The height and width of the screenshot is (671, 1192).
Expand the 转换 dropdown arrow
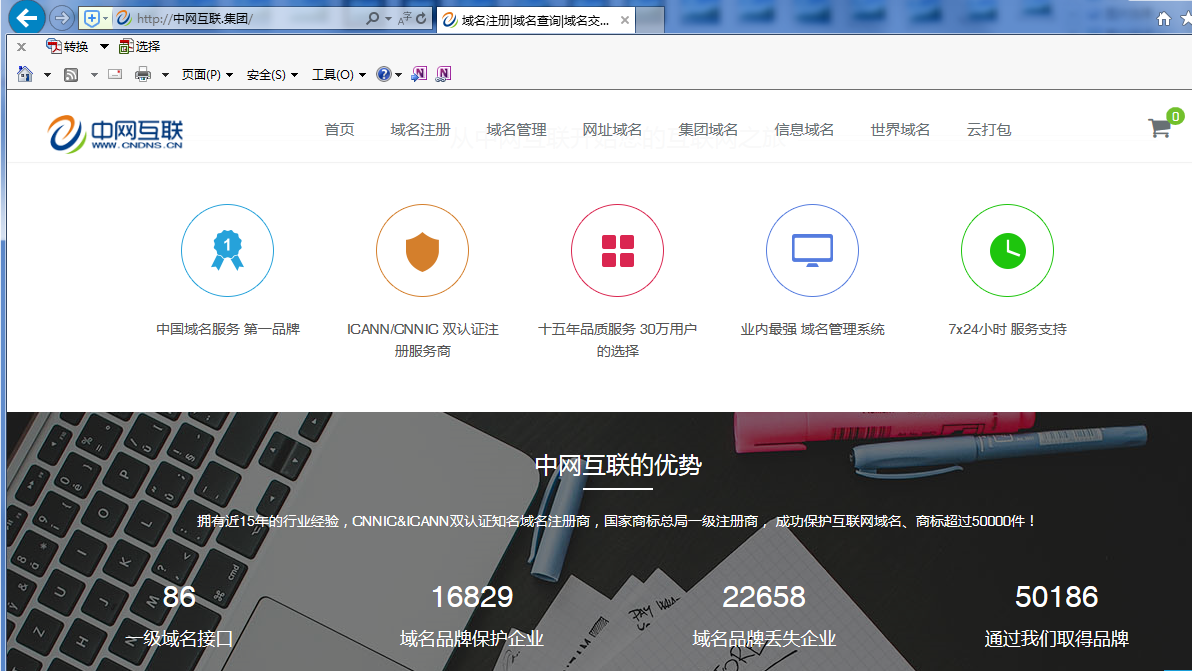tap(104, 46)
